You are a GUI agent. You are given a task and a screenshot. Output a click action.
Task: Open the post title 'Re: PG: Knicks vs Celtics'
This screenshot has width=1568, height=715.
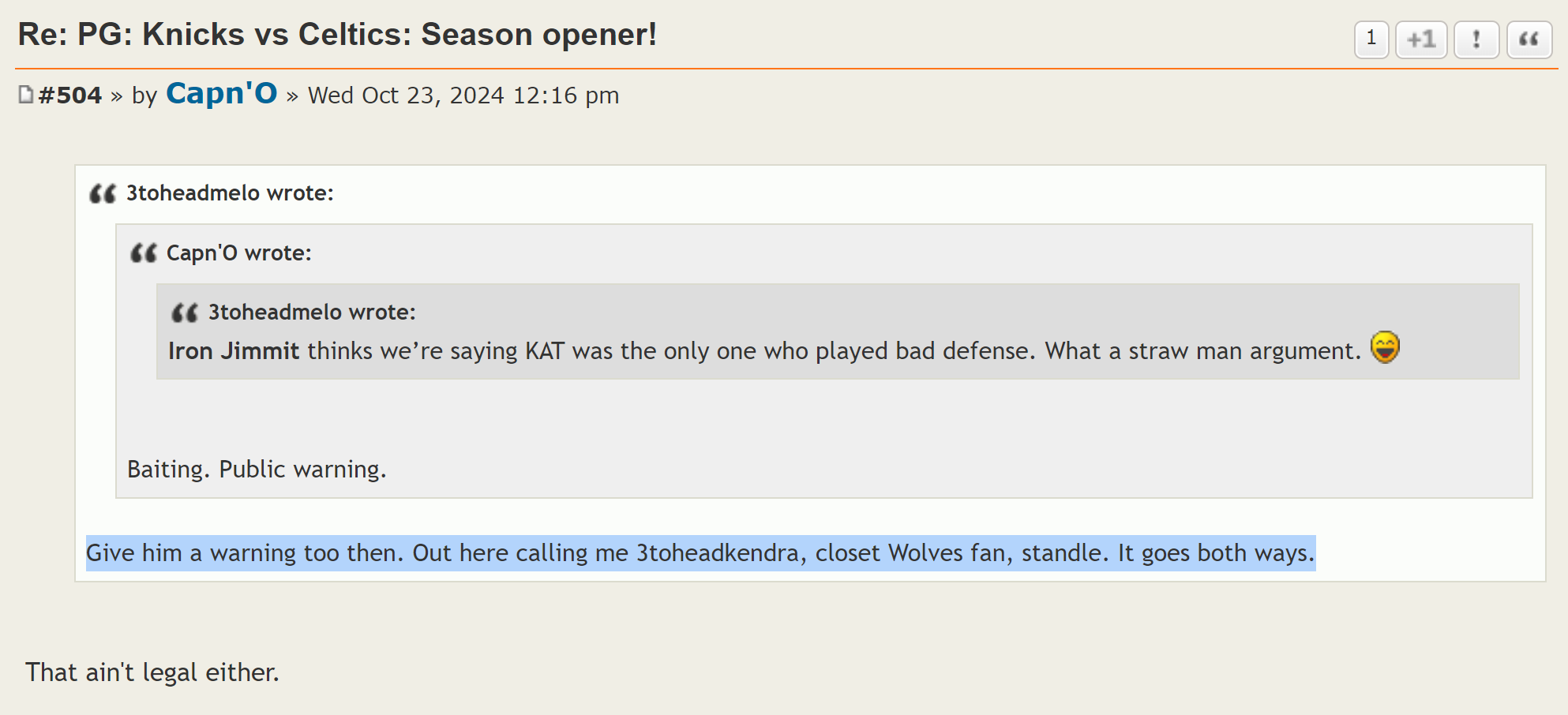click(x=337, y=35)
